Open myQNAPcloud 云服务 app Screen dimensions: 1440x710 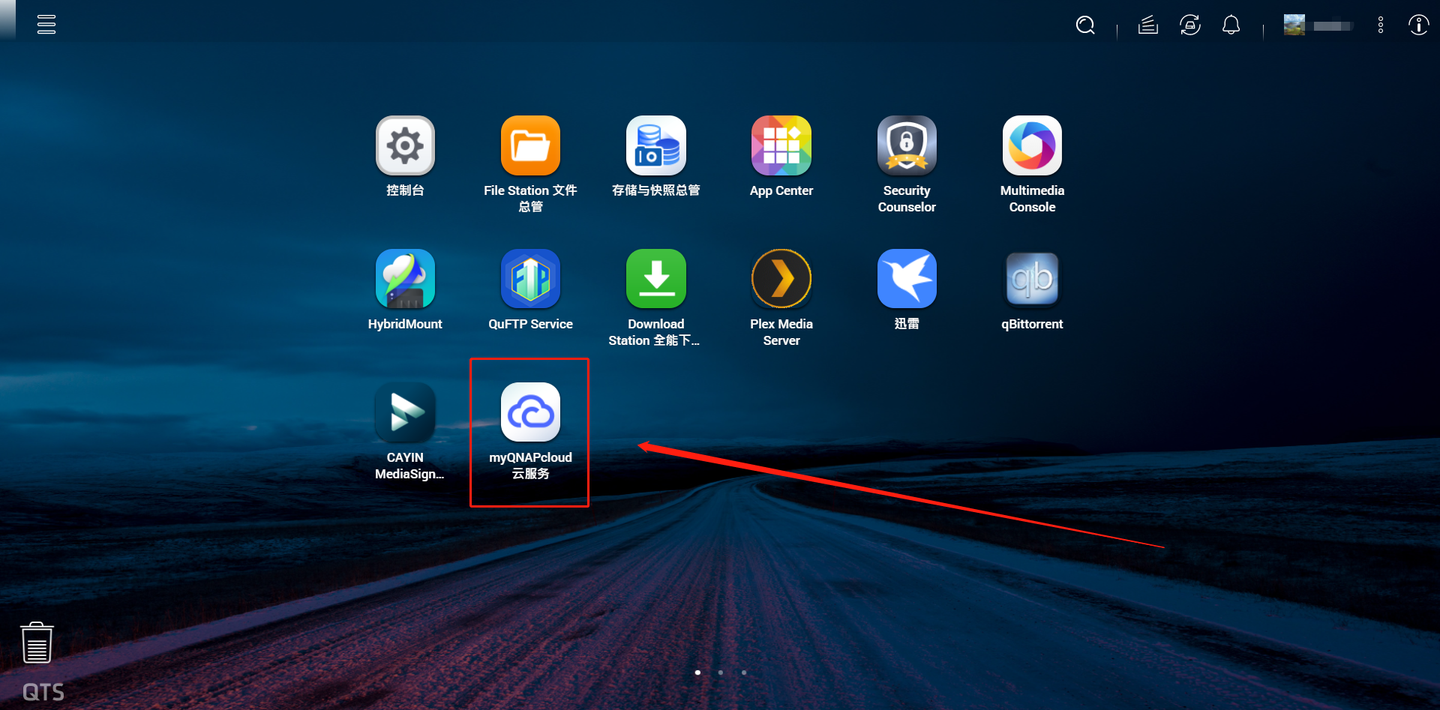(531, 412)
